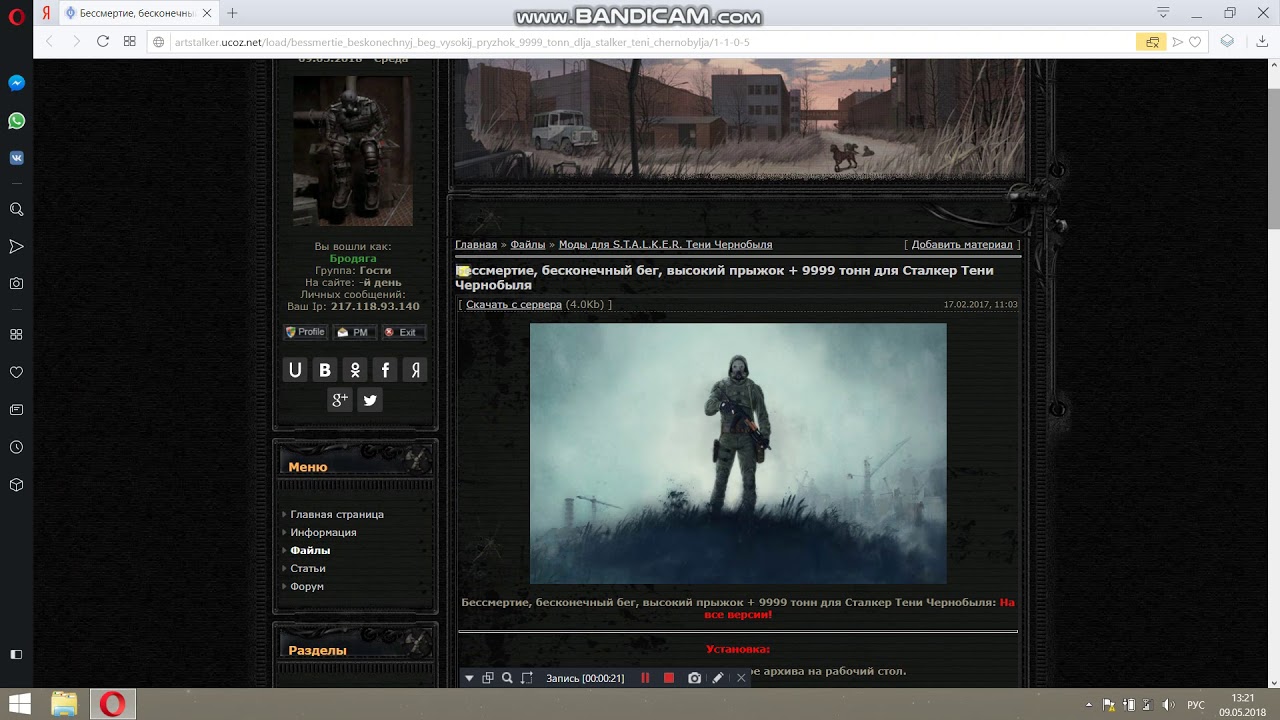This screenshot has width=1280, height=720.
Task: Open Speed Dial from the Opera sidebar
Action: tap(17, 335)
